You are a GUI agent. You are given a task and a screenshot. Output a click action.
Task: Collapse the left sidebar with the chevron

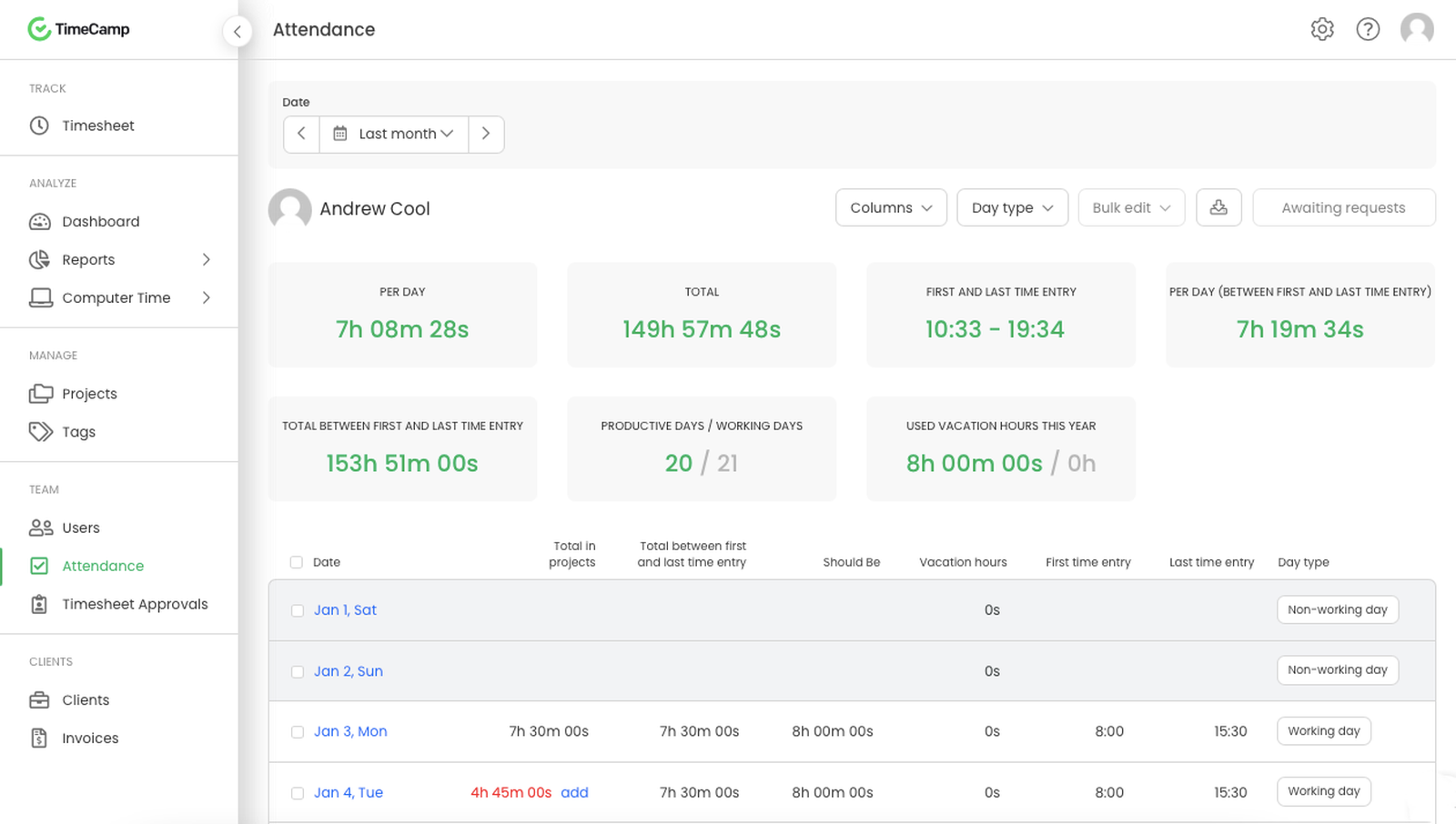[238, 31]
